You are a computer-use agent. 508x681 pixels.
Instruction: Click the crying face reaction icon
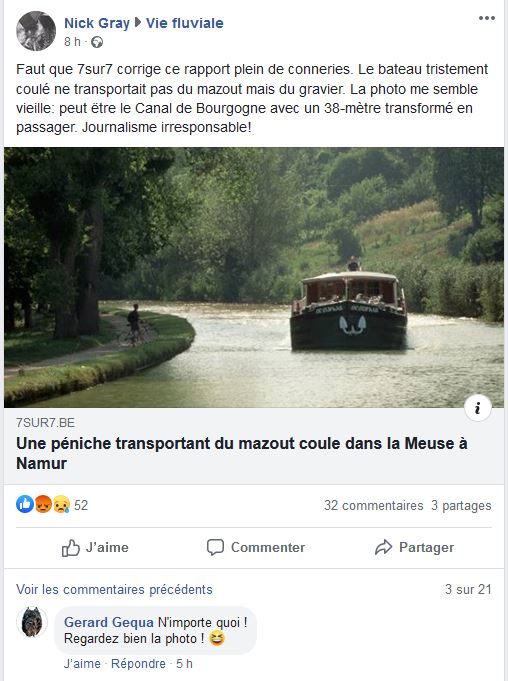pos(61,504)
